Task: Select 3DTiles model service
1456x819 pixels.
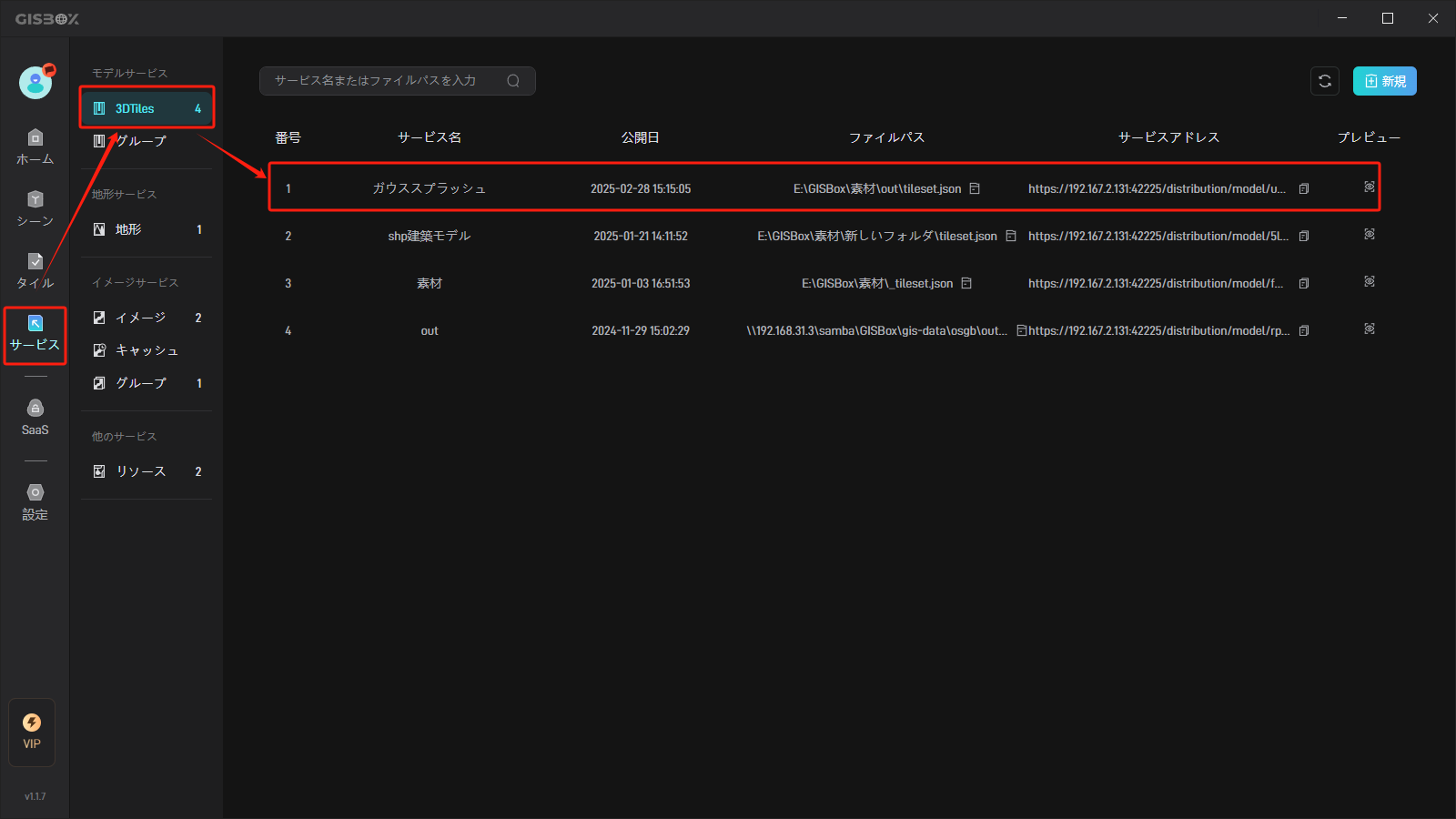Action: 147,108
